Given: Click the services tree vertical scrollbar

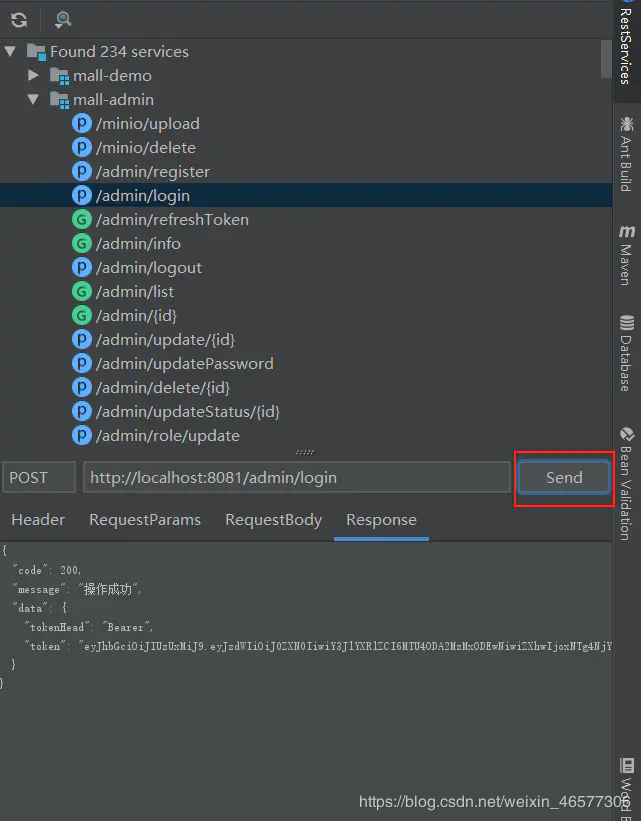Looking at the screenshot, I should [606, 59].
